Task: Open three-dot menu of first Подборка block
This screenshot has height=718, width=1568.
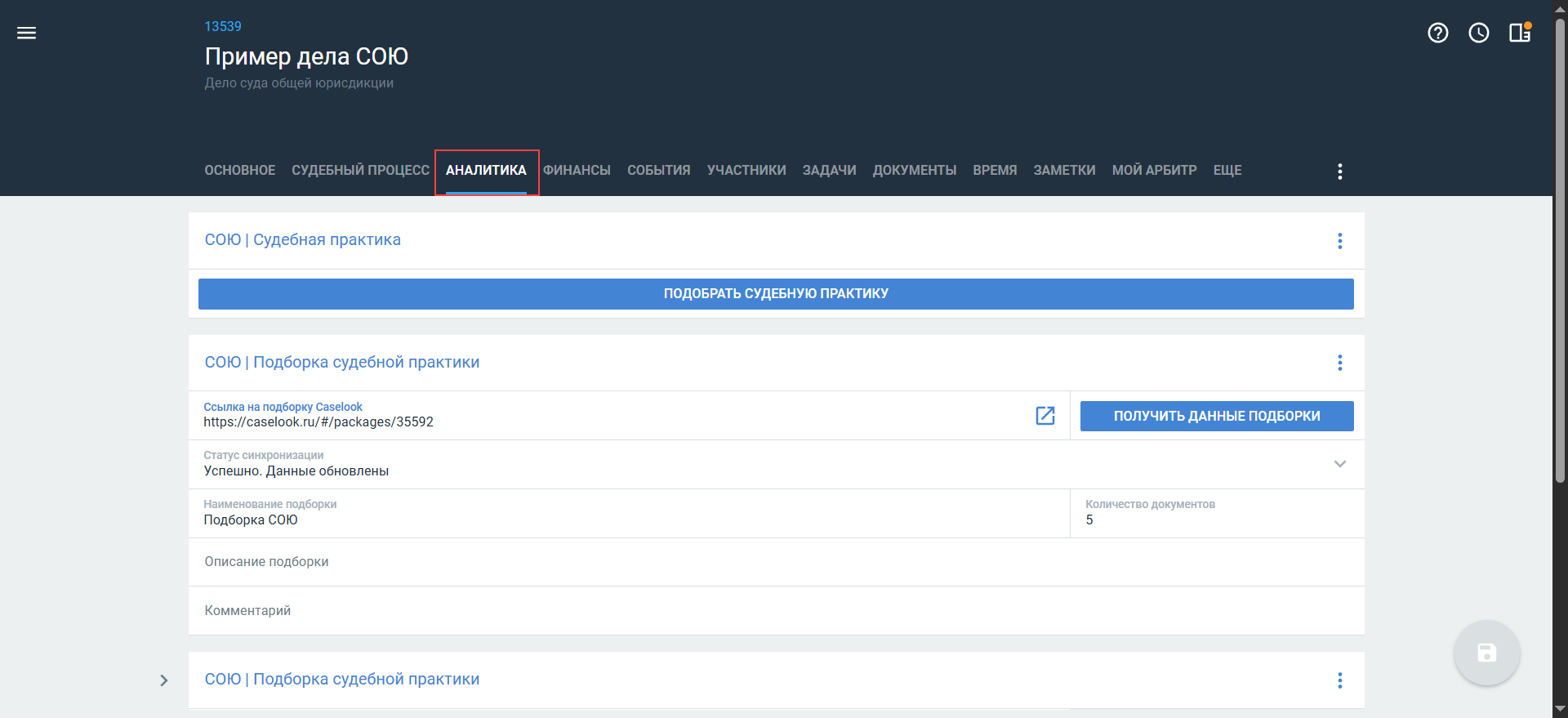Action: click(1340, 363)
